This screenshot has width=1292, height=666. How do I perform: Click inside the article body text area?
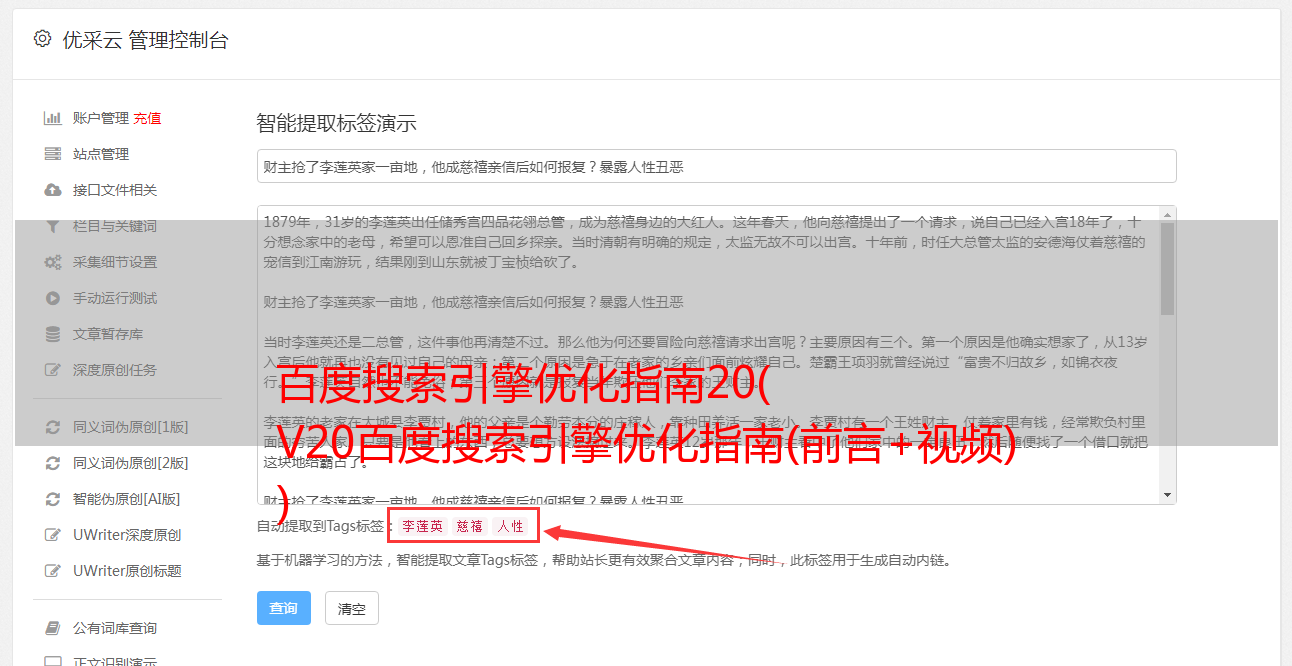[x=708, y=355]
